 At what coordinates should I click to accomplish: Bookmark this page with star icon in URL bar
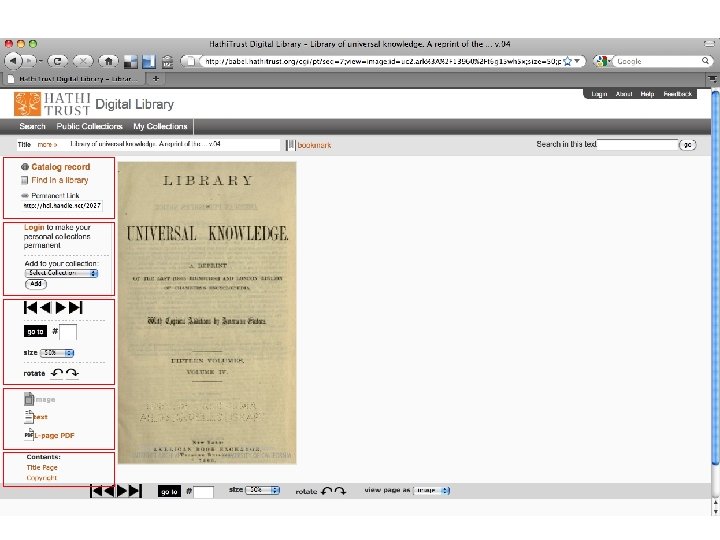(568, 61)
